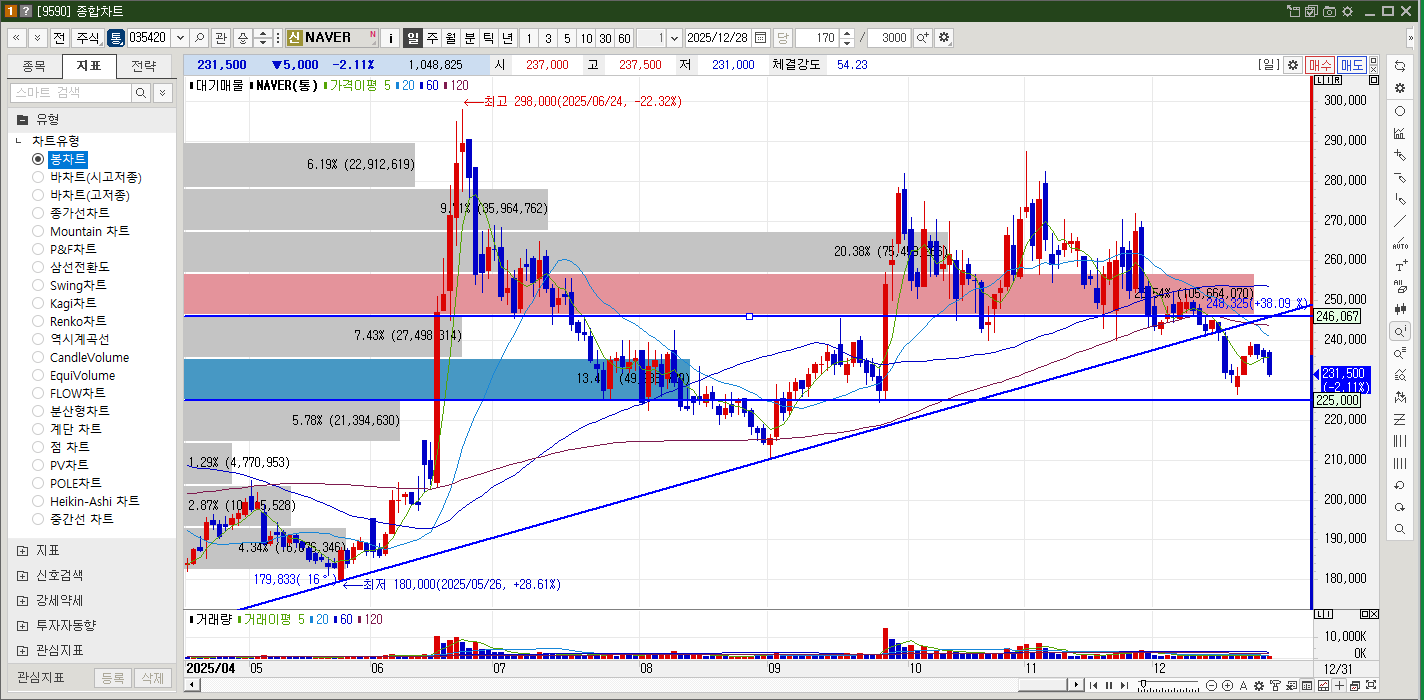Click the smart search double-chevron expander
This screenshot has height=700, width=1424.
point(163,92)
